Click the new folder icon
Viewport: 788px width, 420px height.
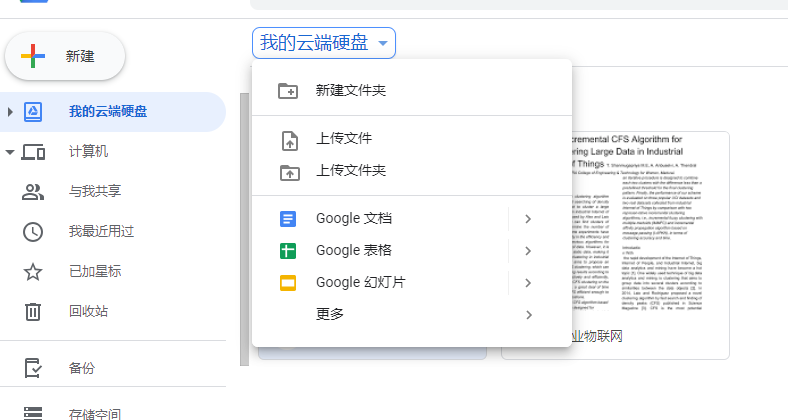[x=288, y=91]
